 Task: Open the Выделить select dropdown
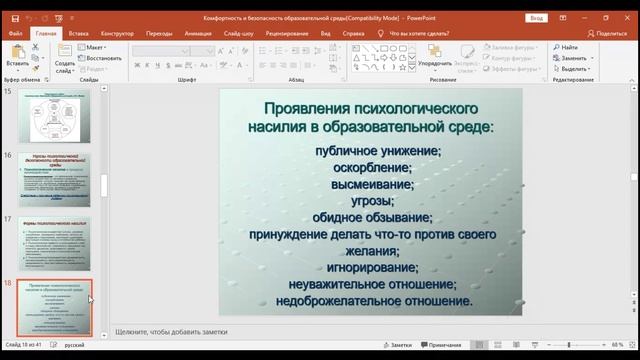pyautogui.click(x=572, y=69)
